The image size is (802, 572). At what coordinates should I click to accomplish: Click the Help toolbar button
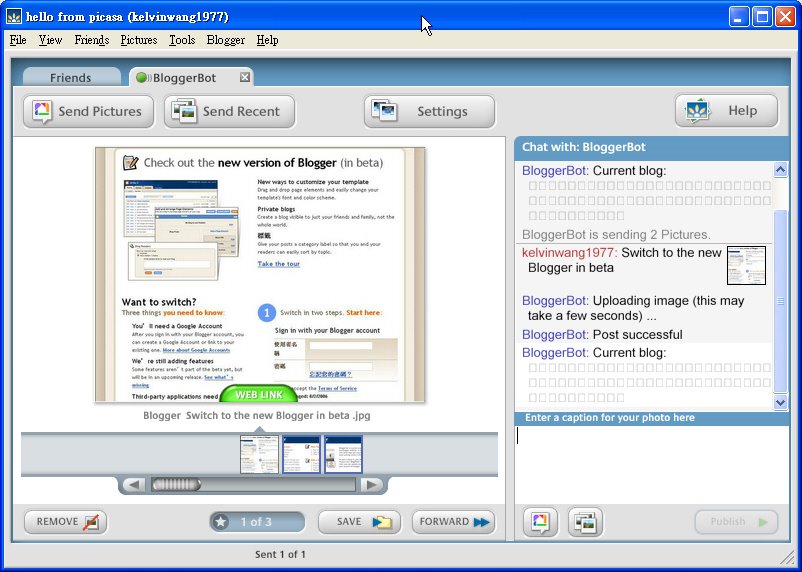[x=726, y=111]
